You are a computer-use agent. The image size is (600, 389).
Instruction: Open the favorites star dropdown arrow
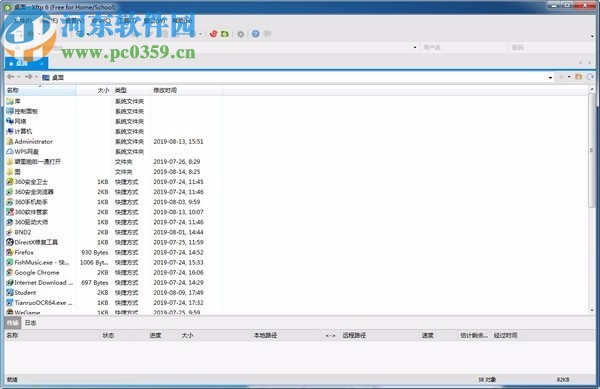pyautogui.click(x=569, y=77)
